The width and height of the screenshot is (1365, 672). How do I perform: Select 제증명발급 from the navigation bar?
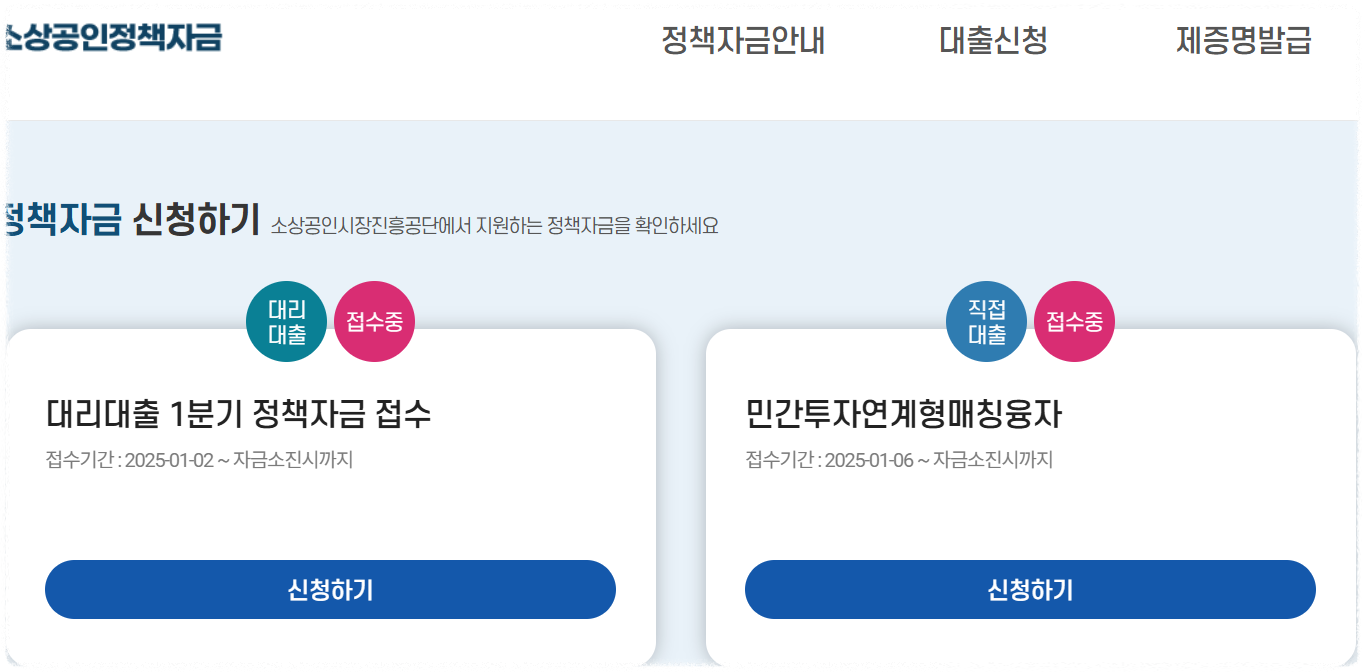[1244, 42]
